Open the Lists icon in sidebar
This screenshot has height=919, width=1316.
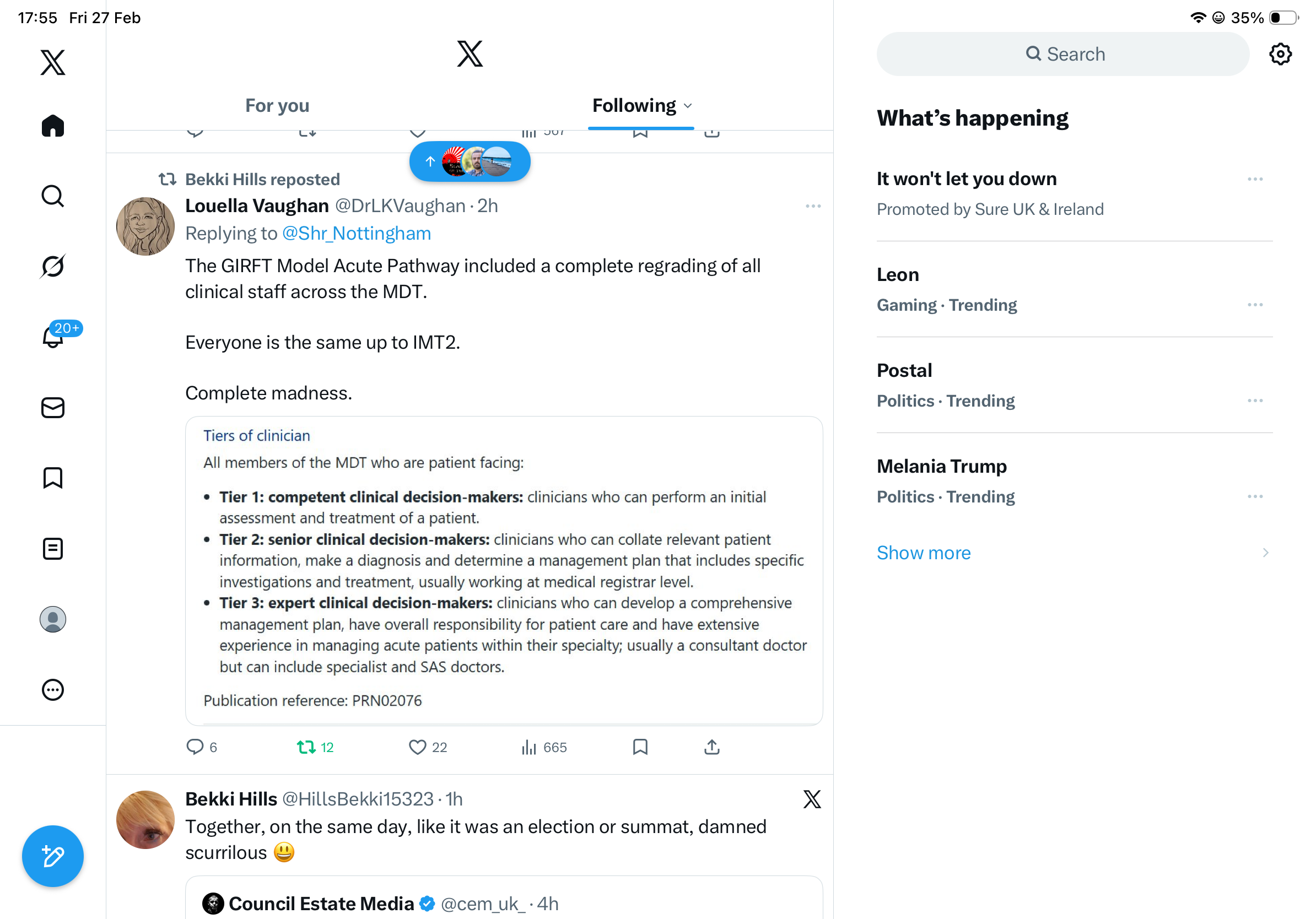[53, 549]
